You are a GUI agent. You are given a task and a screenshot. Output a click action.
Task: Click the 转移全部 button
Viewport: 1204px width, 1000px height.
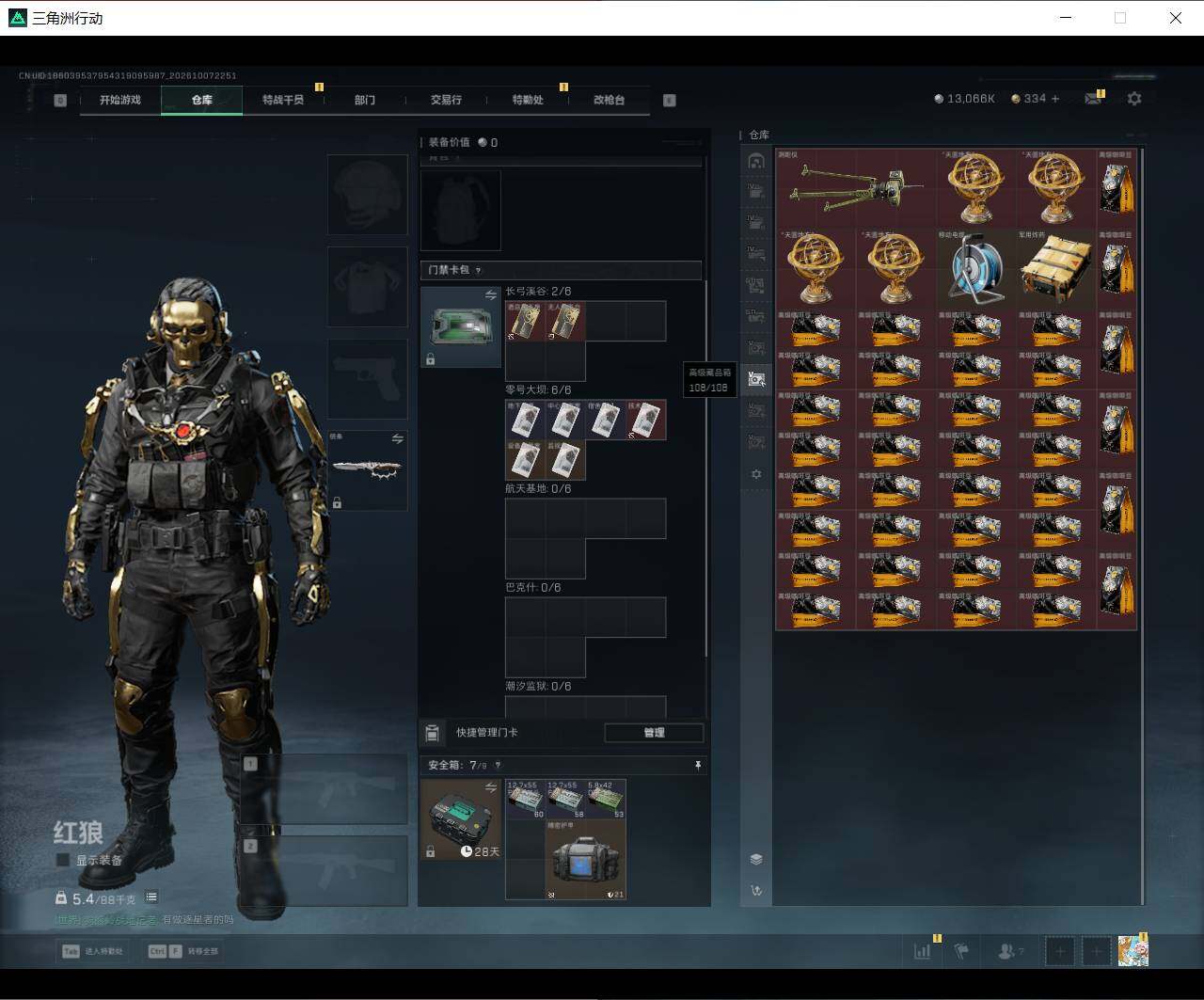pos(183,951)
